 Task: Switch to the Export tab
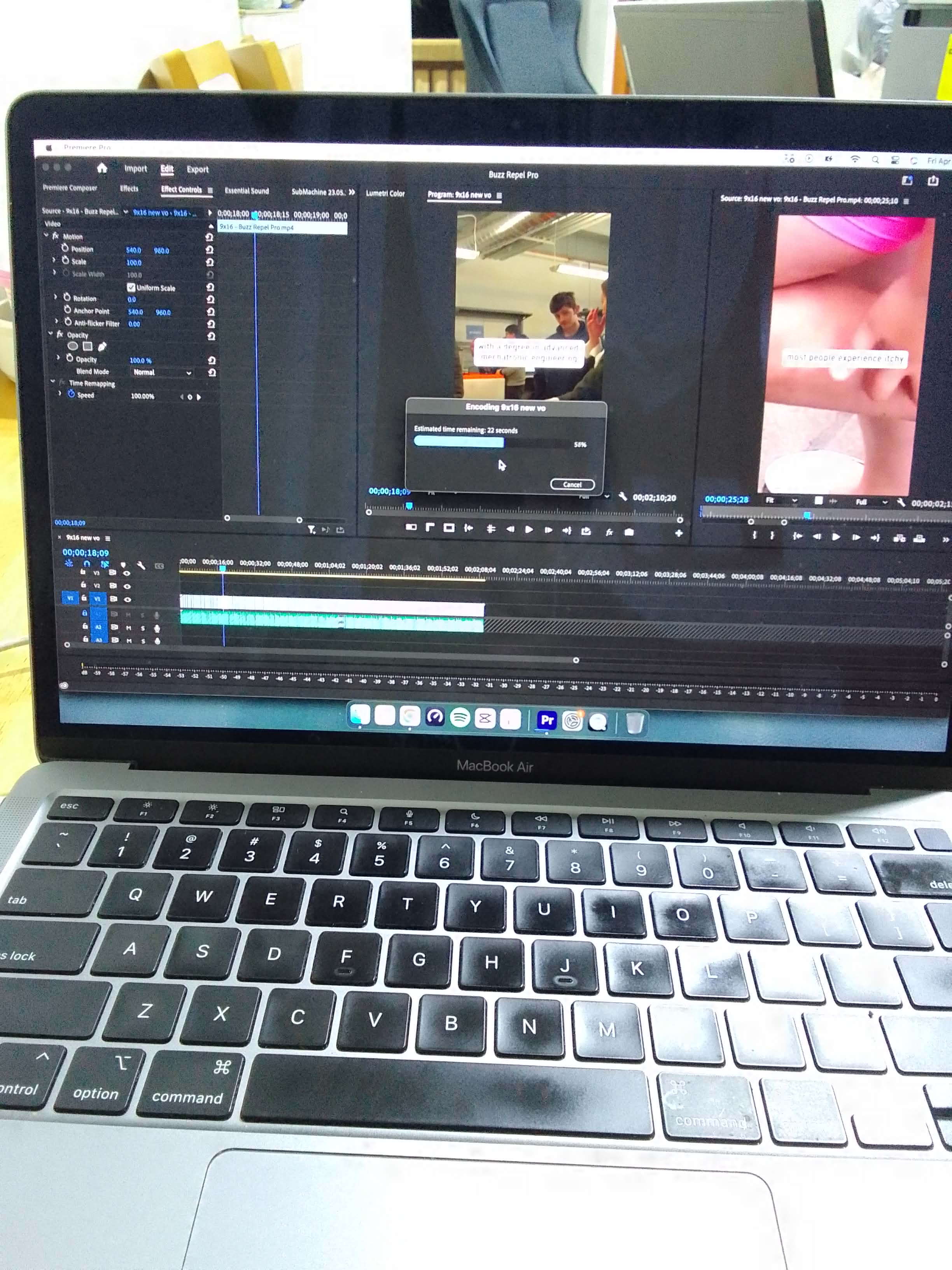(198, 169)
